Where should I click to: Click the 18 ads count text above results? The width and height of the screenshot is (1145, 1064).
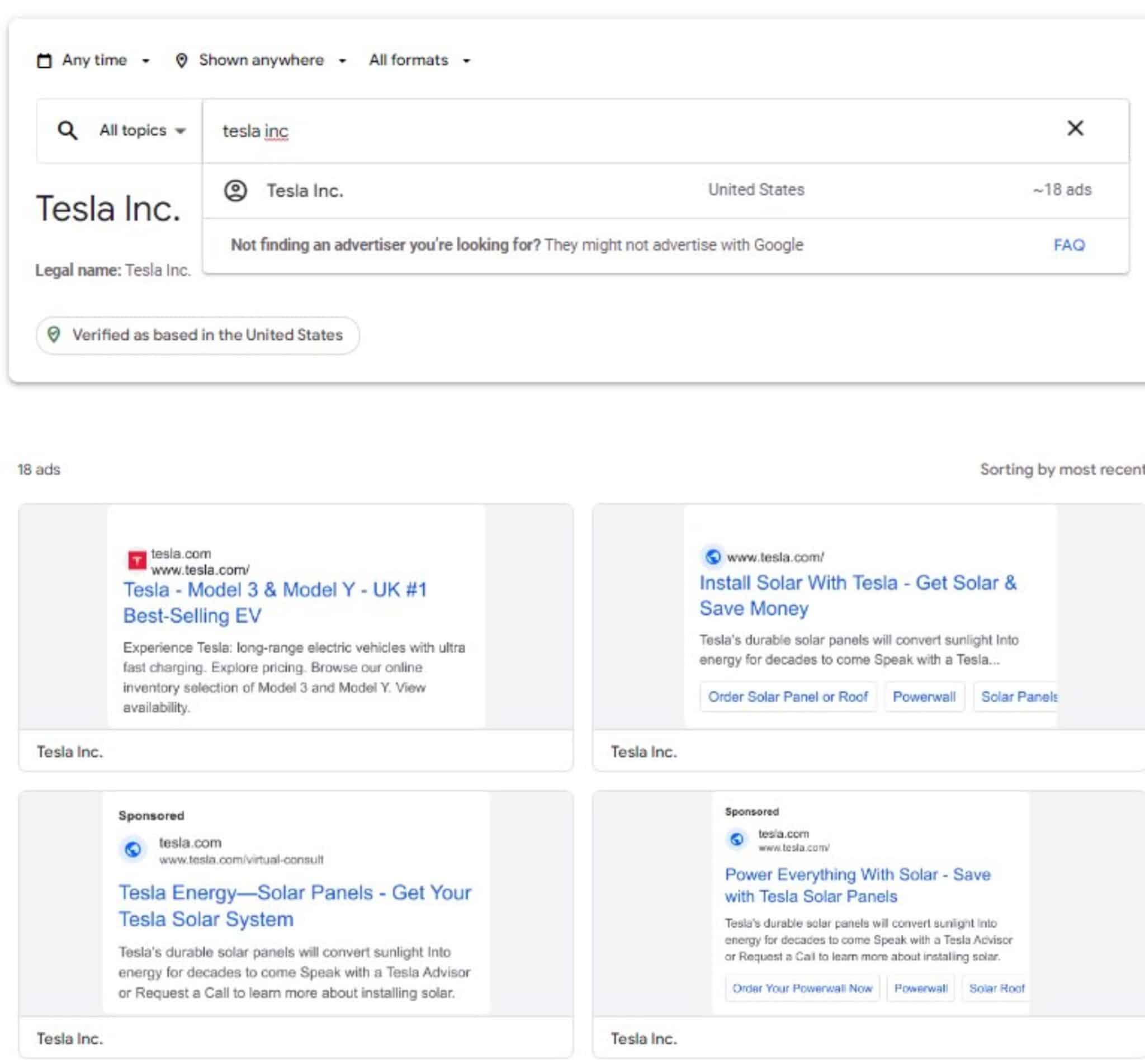pyautogui.click(x=39, y=469)
